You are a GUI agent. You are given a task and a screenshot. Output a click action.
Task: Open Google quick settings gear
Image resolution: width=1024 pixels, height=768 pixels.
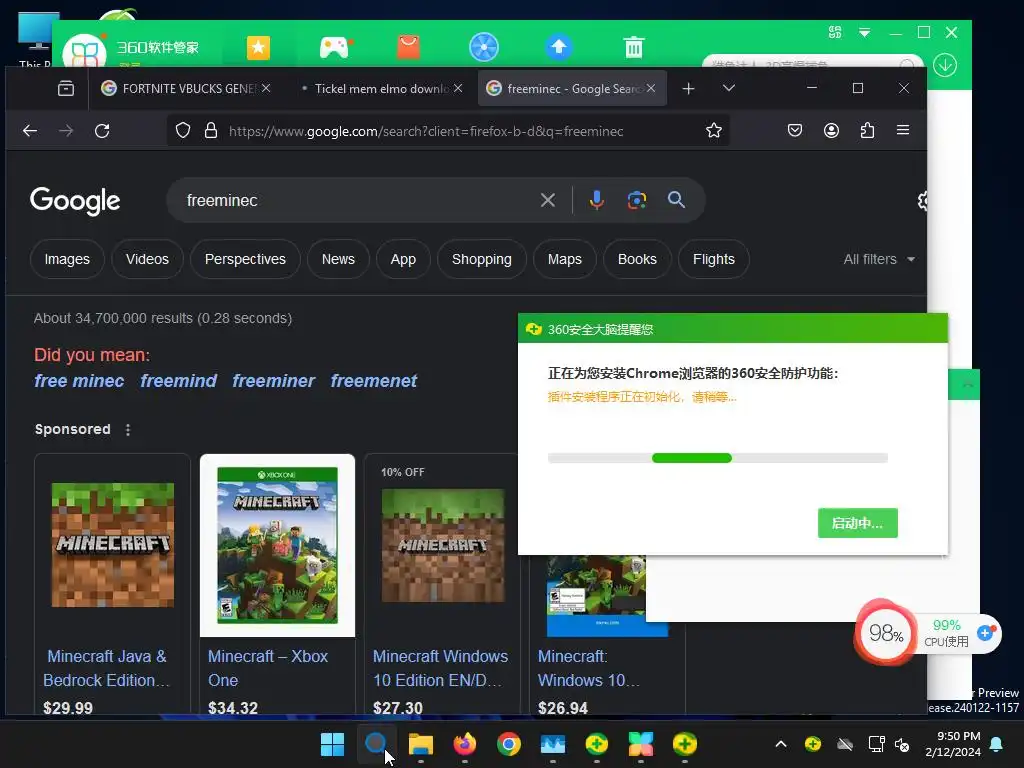coord(921,200)
